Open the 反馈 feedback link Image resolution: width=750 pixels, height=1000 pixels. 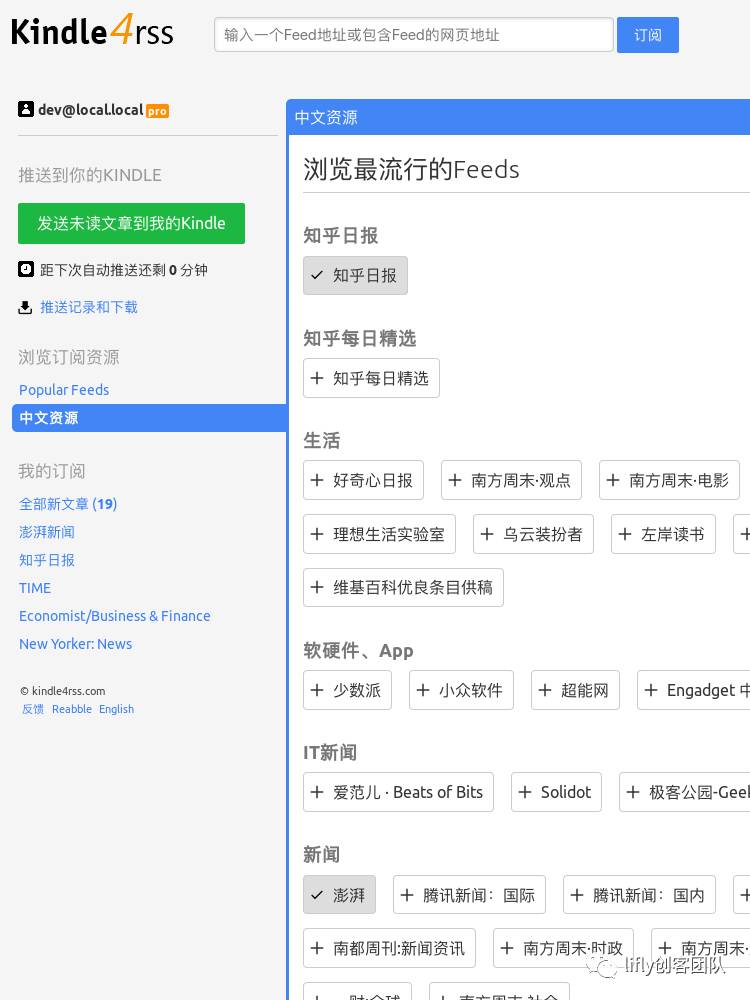click(x=33, y=709)
